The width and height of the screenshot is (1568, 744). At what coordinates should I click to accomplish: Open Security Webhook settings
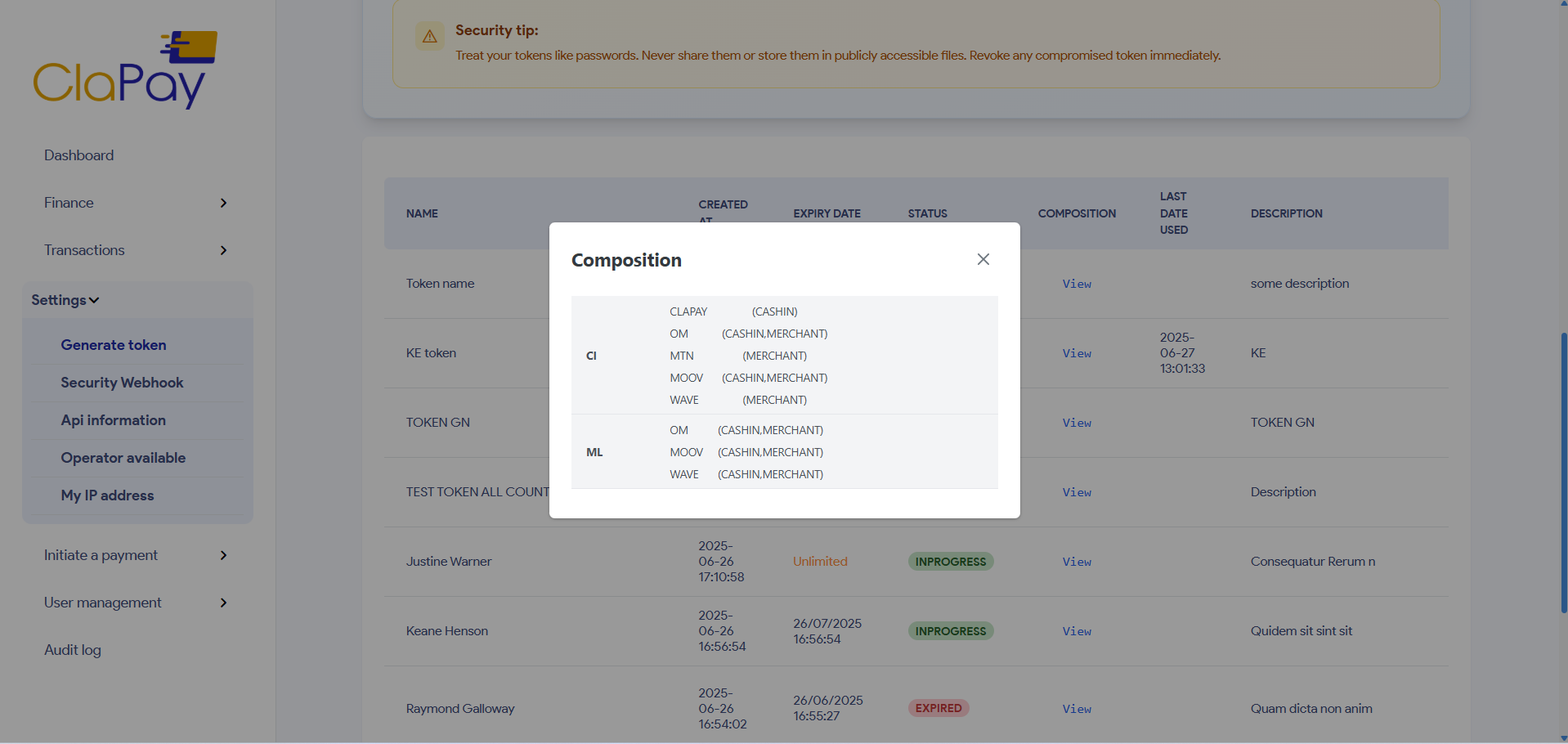[x=122, y=383]
